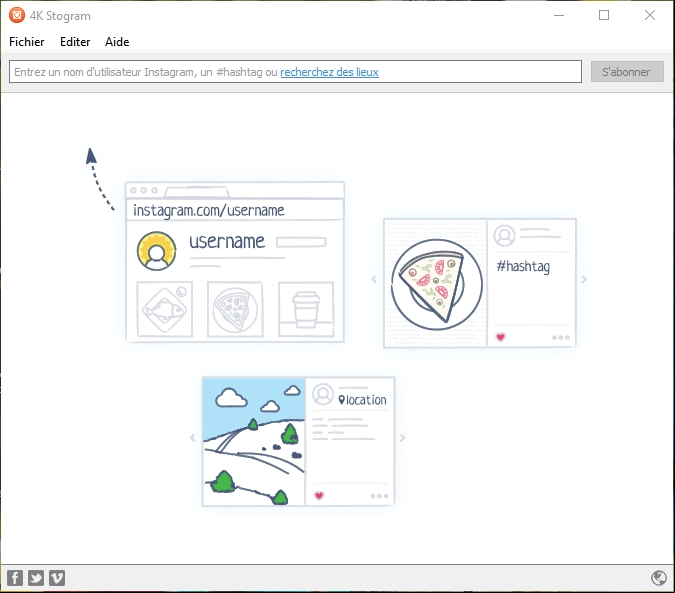Viewport: 675px width, 593px height.
Task: Click the 4K Stogram app logo
Action: coord(17,15)
